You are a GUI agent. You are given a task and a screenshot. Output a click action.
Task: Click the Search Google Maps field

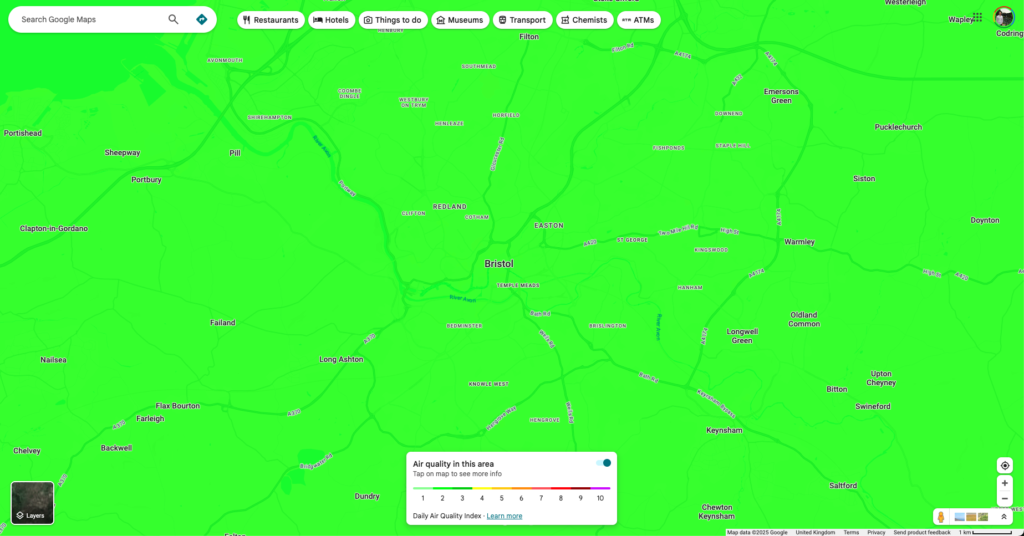click(x=88, y=19)
